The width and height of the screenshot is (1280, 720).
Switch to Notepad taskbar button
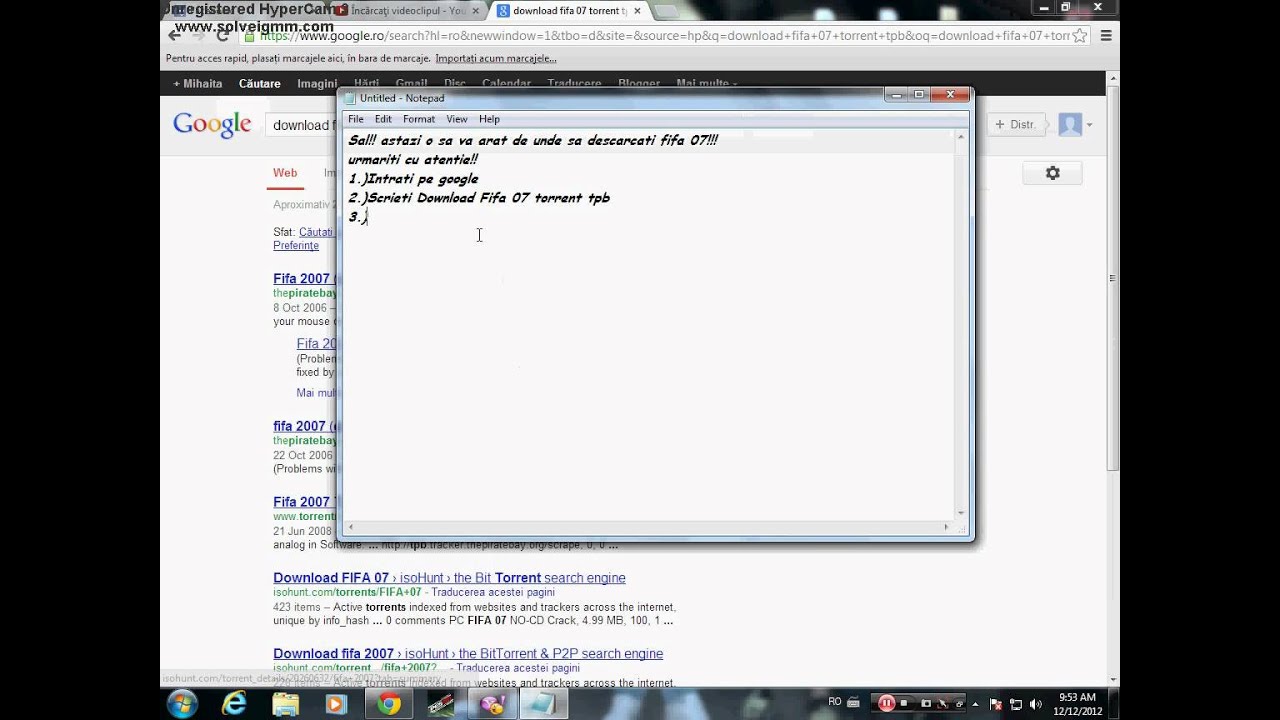(x=542, y=704)
